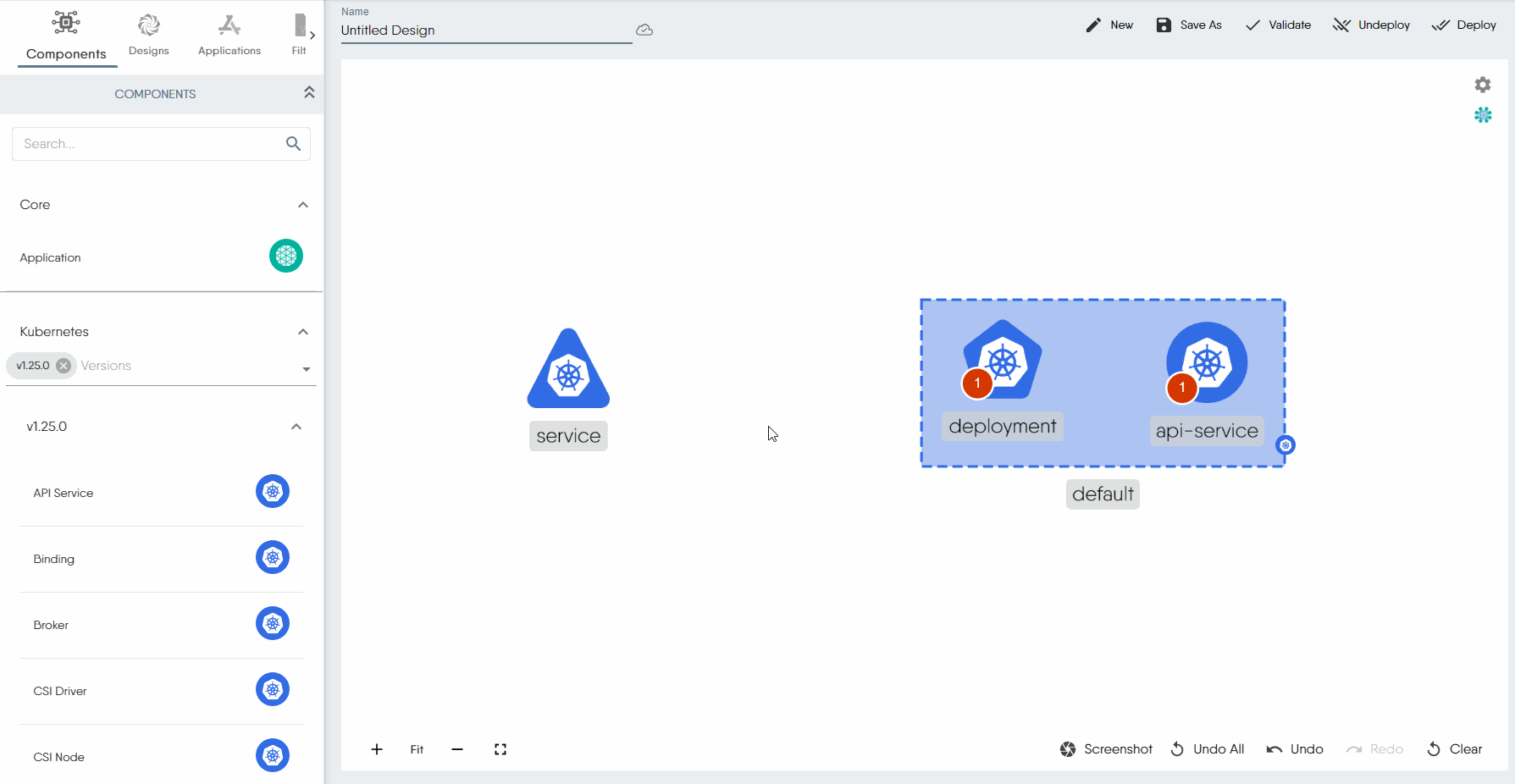
Task: Collapse the v1.25.0 component list
Action: [296, 427]
